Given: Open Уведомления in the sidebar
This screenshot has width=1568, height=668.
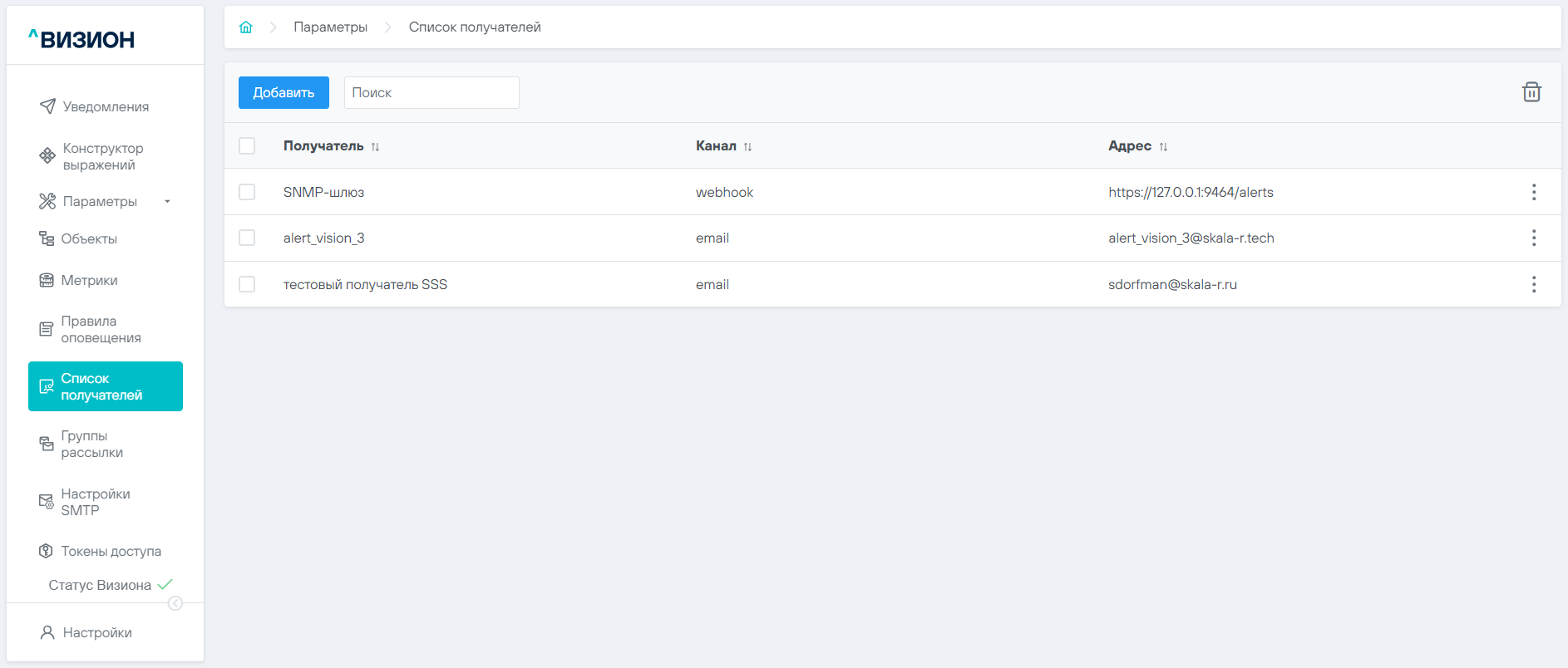Looking at the screenshot, I should pyautogui.click(x=106, y=106).
